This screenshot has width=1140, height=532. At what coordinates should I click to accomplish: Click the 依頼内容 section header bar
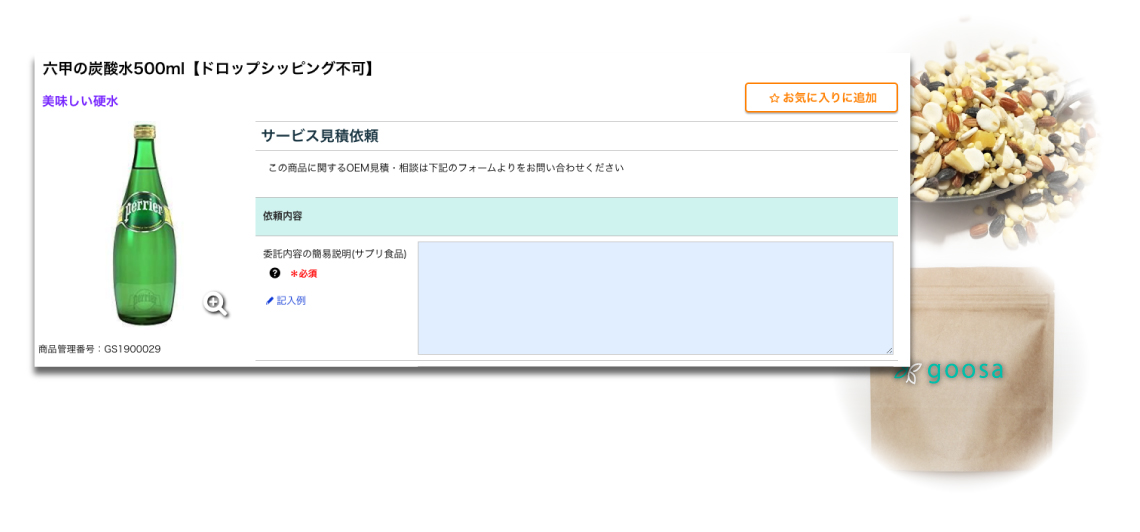(576, 216)
